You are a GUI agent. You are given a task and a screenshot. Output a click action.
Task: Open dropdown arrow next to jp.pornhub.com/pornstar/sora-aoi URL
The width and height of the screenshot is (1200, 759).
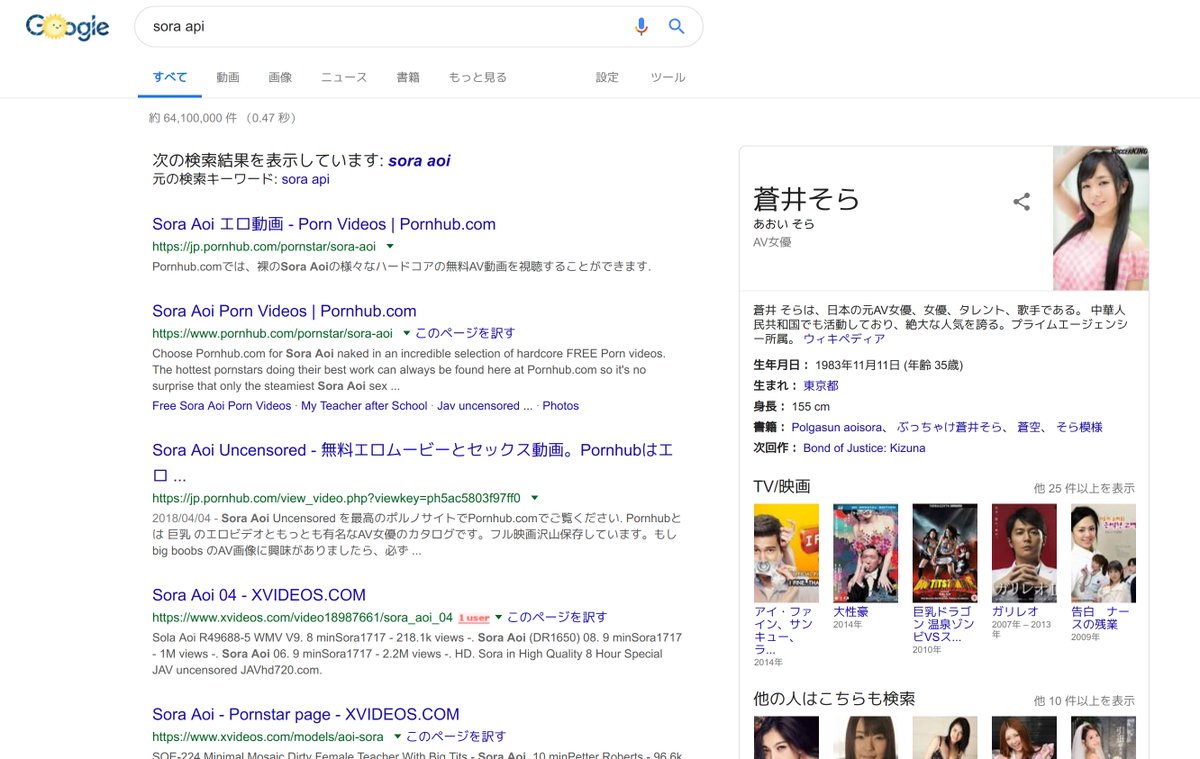tap(390, 246)
